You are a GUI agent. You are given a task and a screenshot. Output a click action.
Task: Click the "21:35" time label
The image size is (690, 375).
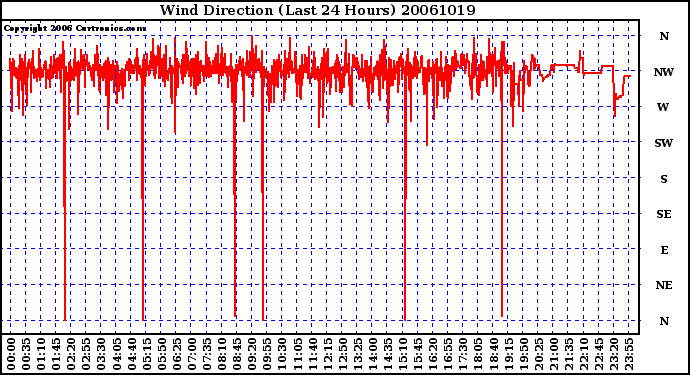(569, 354)
